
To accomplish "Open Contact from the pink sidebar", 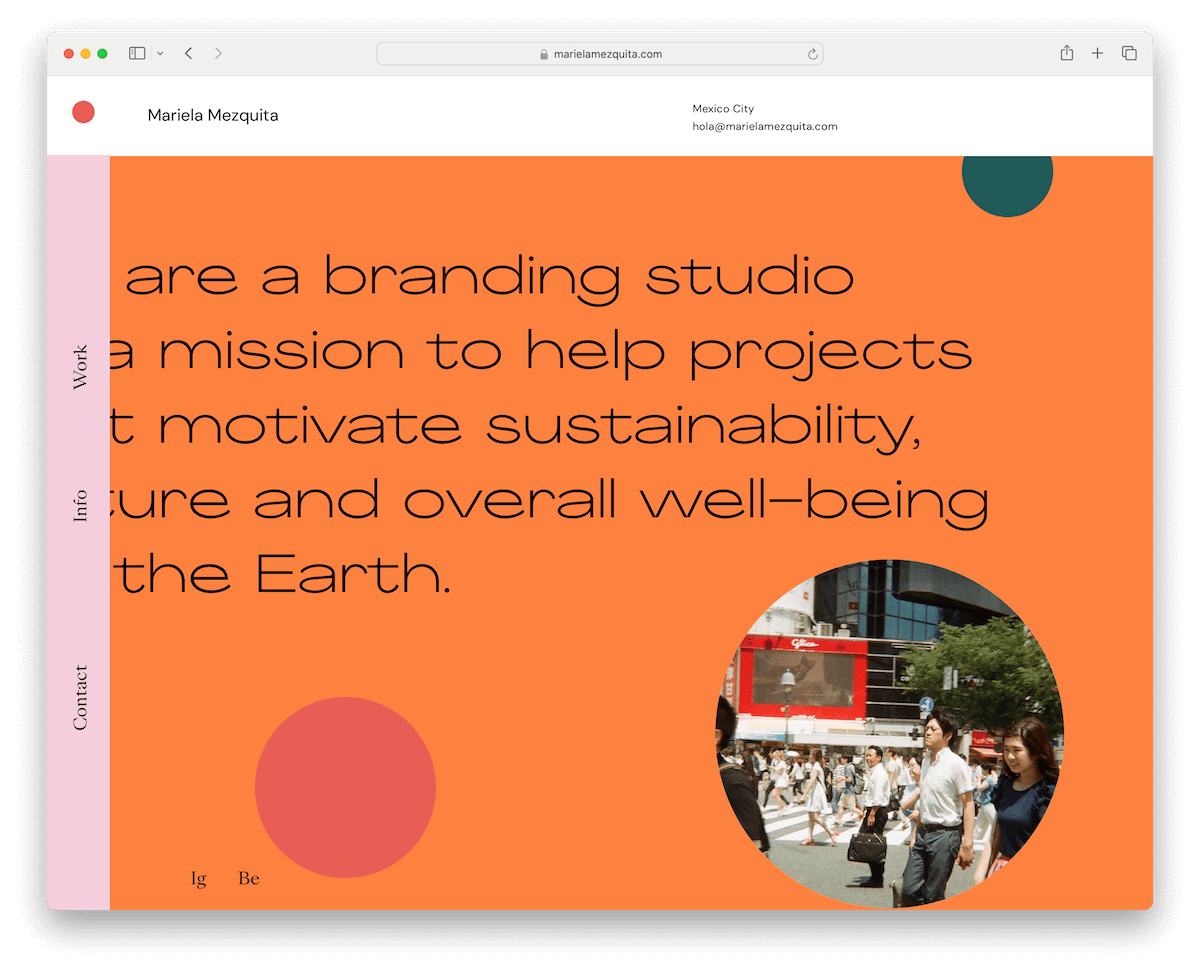I will coord(80,697).
